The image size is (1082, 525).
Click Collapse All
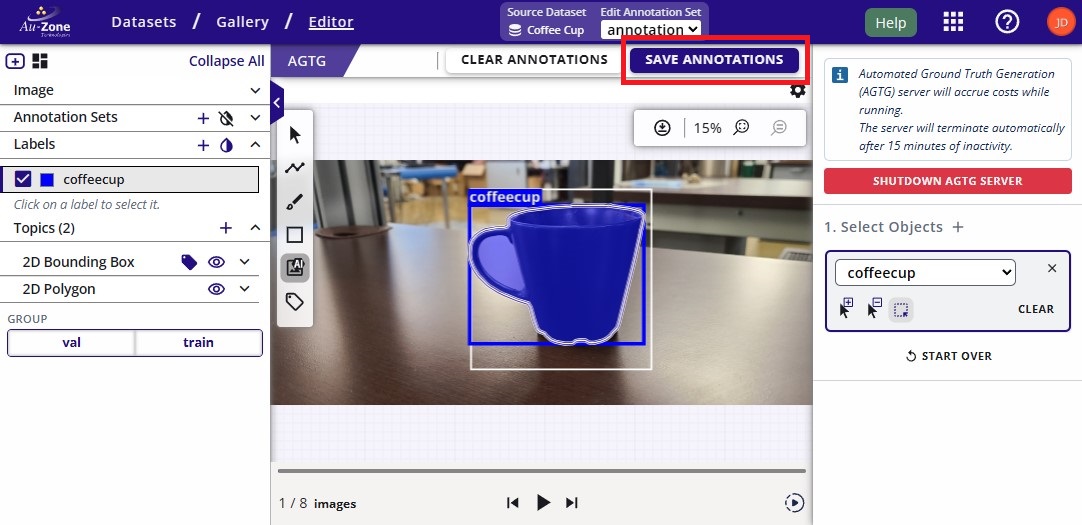pos(226,61)
